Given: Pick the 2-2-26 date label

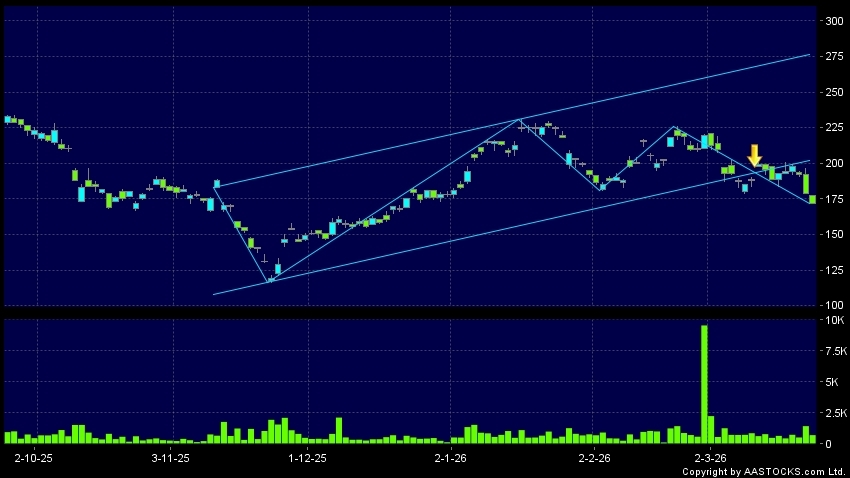Looking at the screenshot, I should pyautogui.click(x=594, y=457).
